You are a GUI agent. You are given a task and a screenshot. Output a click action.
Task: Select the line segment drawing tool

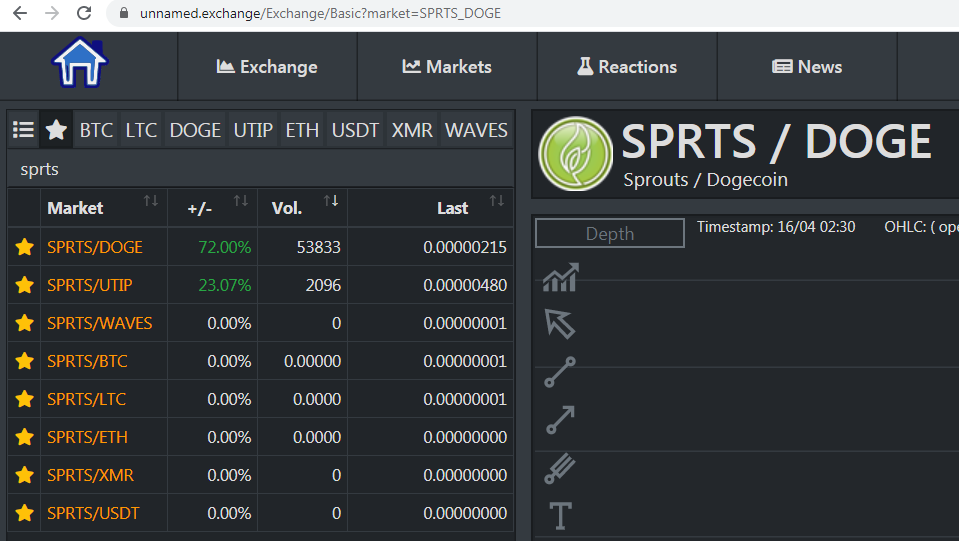click(x=560, y=372)
